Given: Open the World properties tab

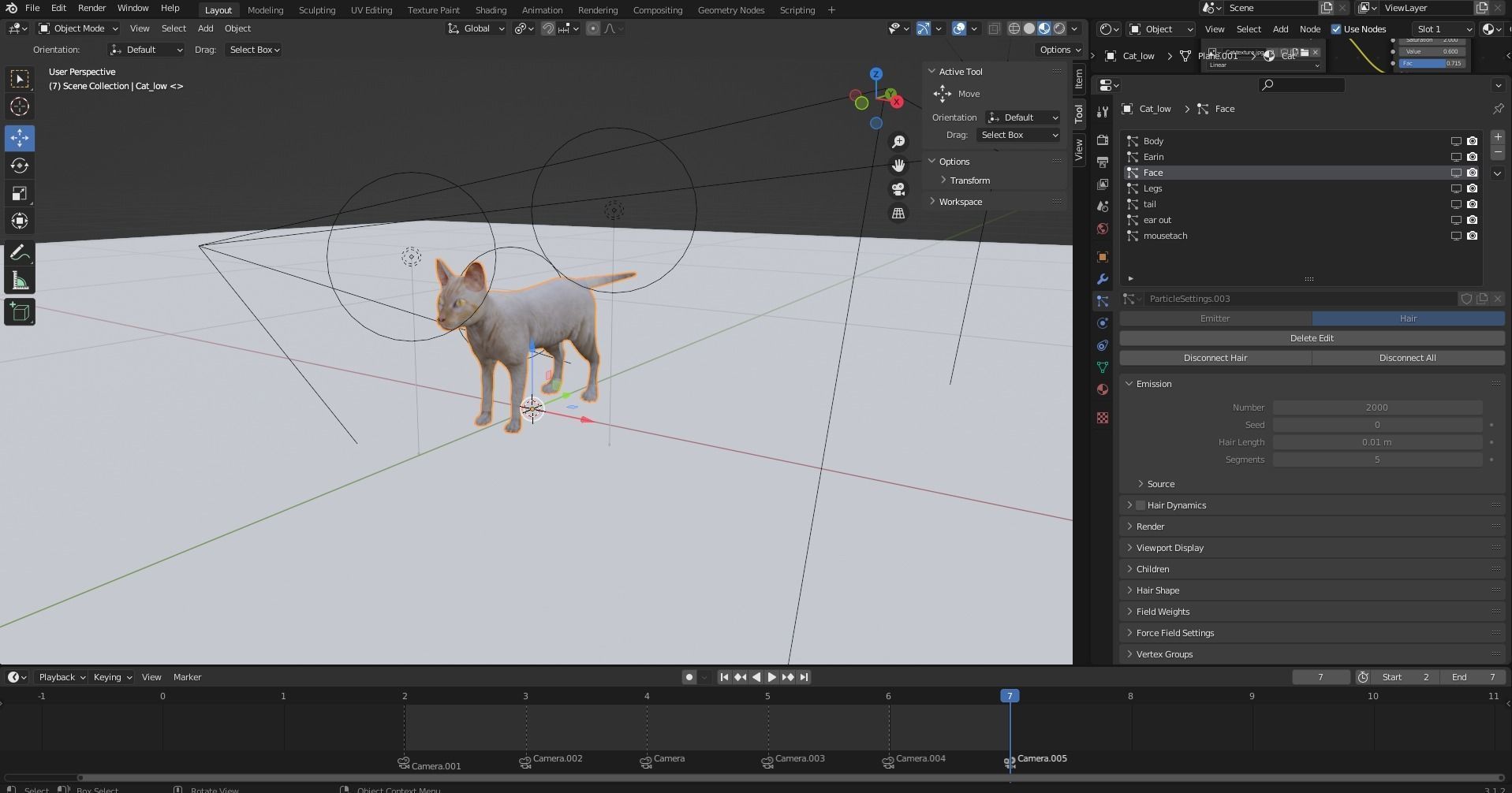Looking at the screenshot, I should coord(1103,229).
